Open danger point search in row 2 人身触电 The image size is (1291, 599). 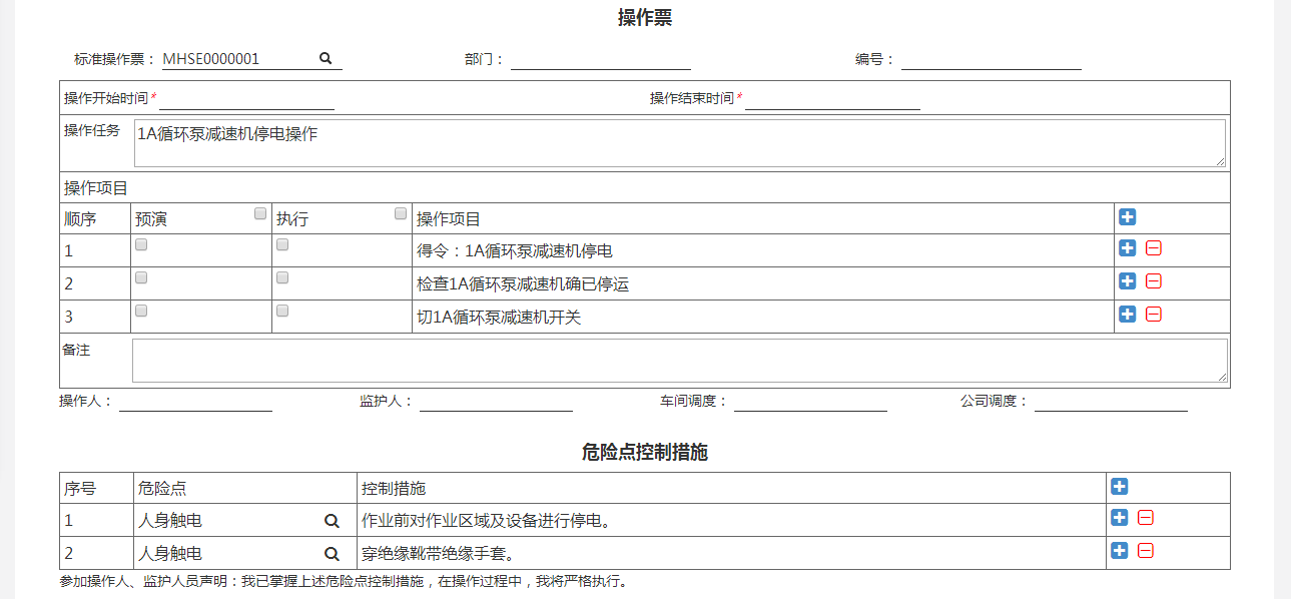coord(331,553)
